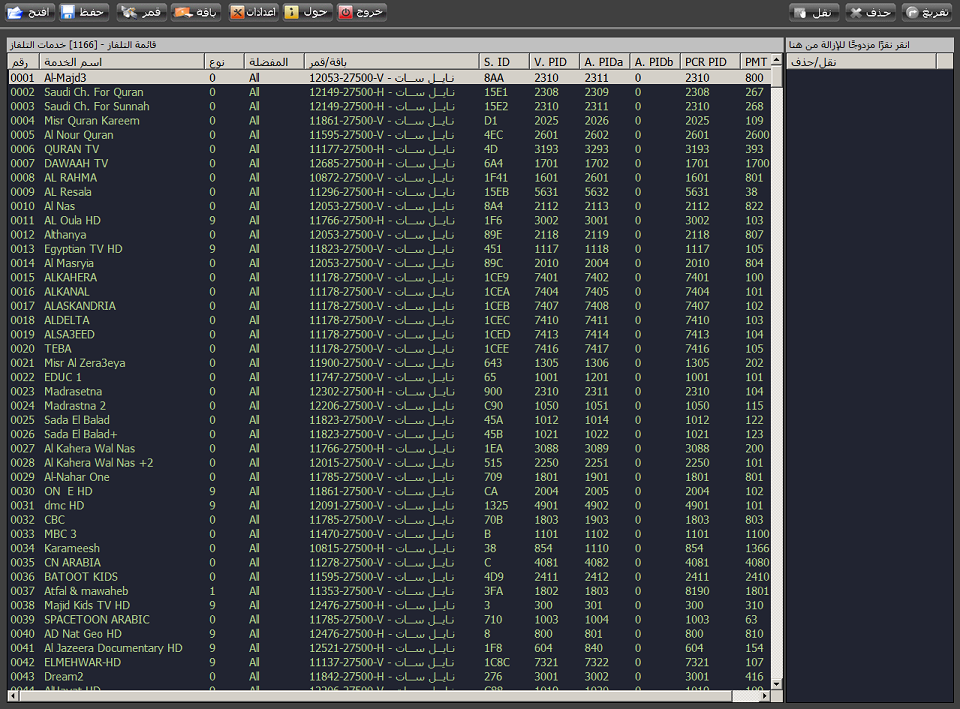
Task: Sort by the المفضلة column header
Action: coord(274,62)
